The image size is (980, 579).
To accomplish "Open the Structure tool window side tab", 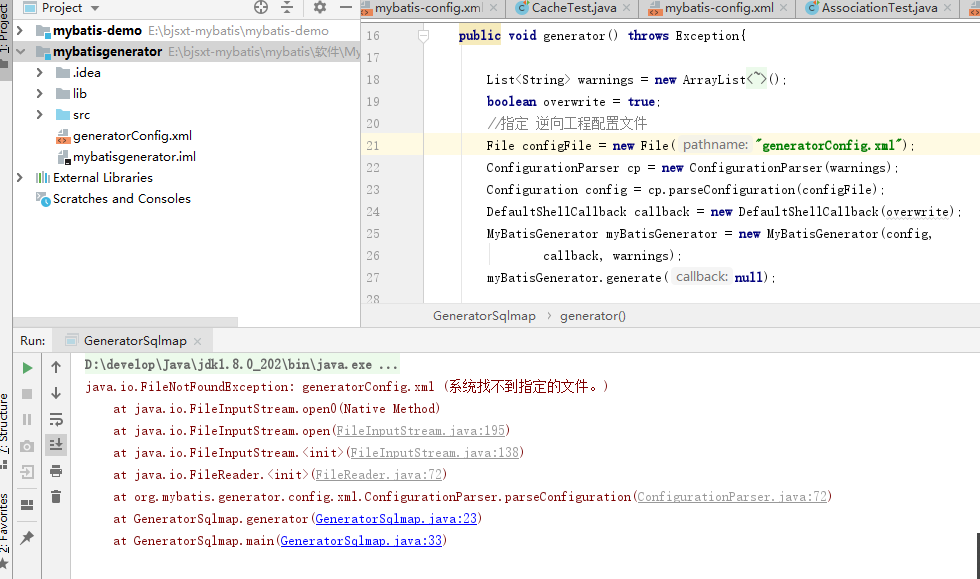I will pyautogui.click(x=5, y=430).
